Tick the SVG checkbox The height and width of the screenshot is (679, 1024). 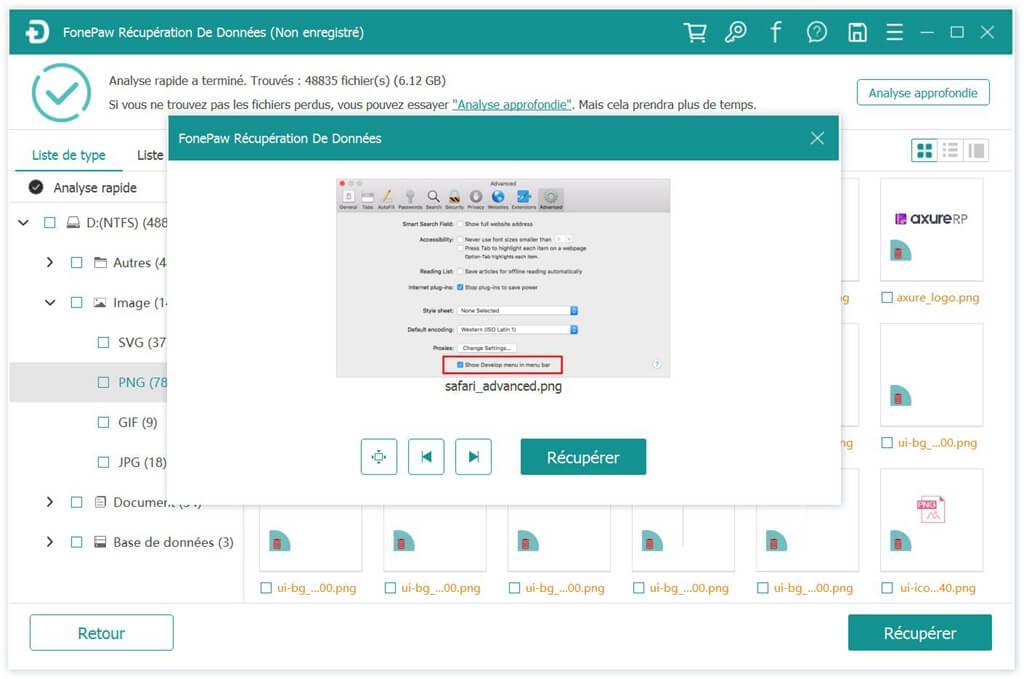pos(103,342)
